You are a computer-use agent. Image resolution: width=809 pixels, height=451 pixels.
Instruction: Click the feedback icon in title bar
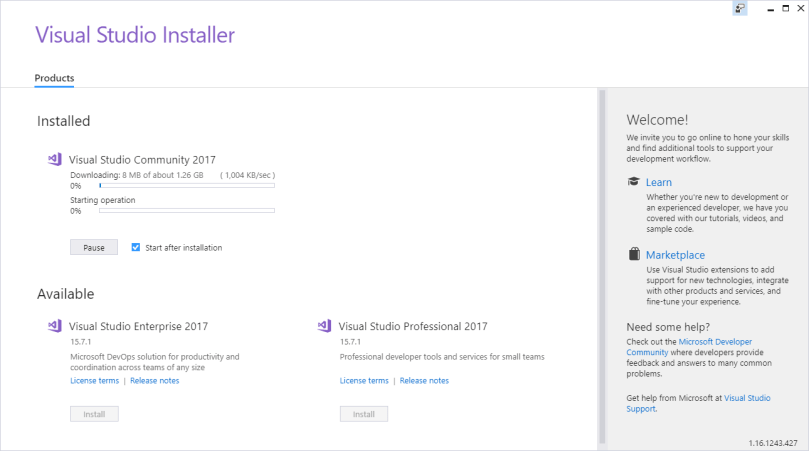click(740, 8)
